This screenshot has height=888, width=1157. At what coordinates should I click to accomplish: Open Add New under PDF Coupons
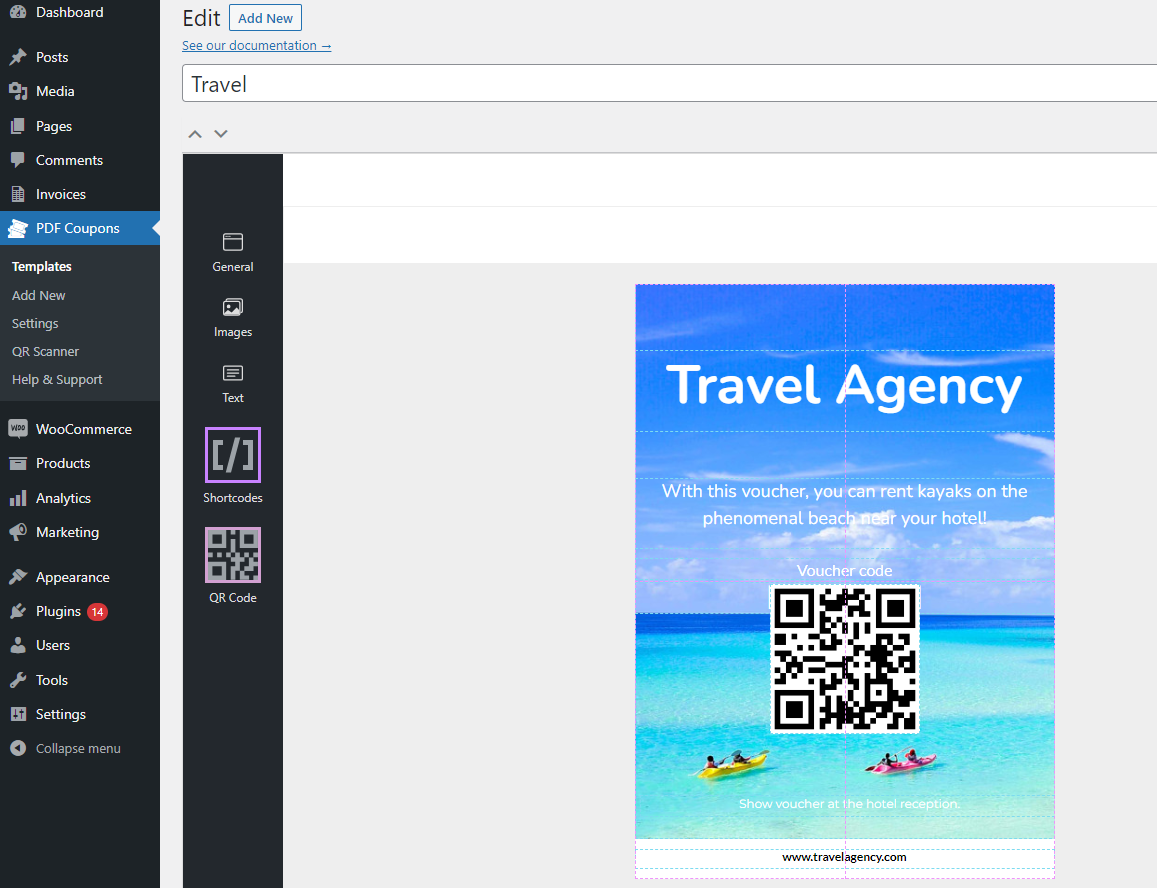pos(38,295)
